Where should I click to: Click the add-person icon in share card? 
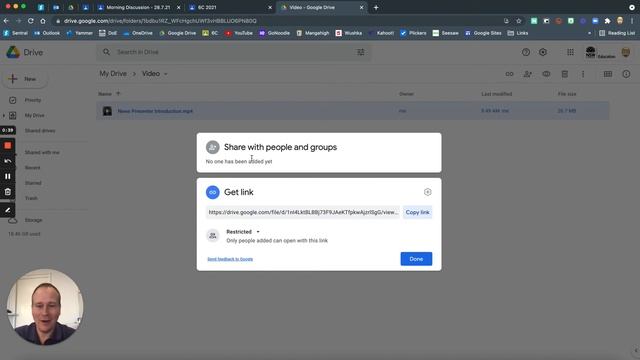coord(212,147)
